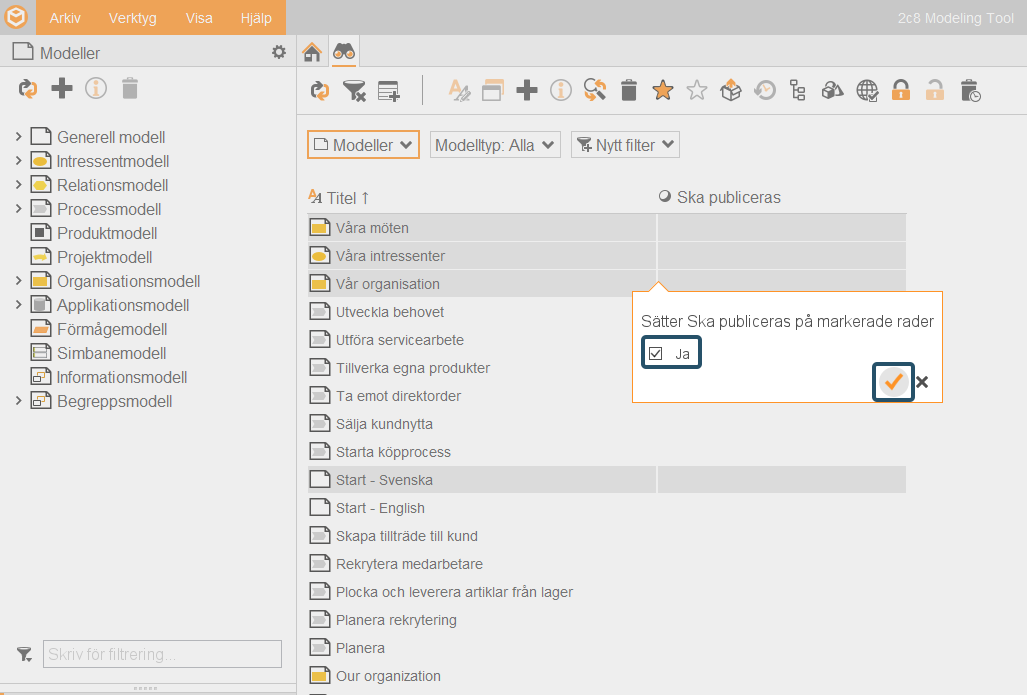The height and width of the screenshot is (695, 1027).
Task: Open the Verktyg menu
Action: pos(132,18)
